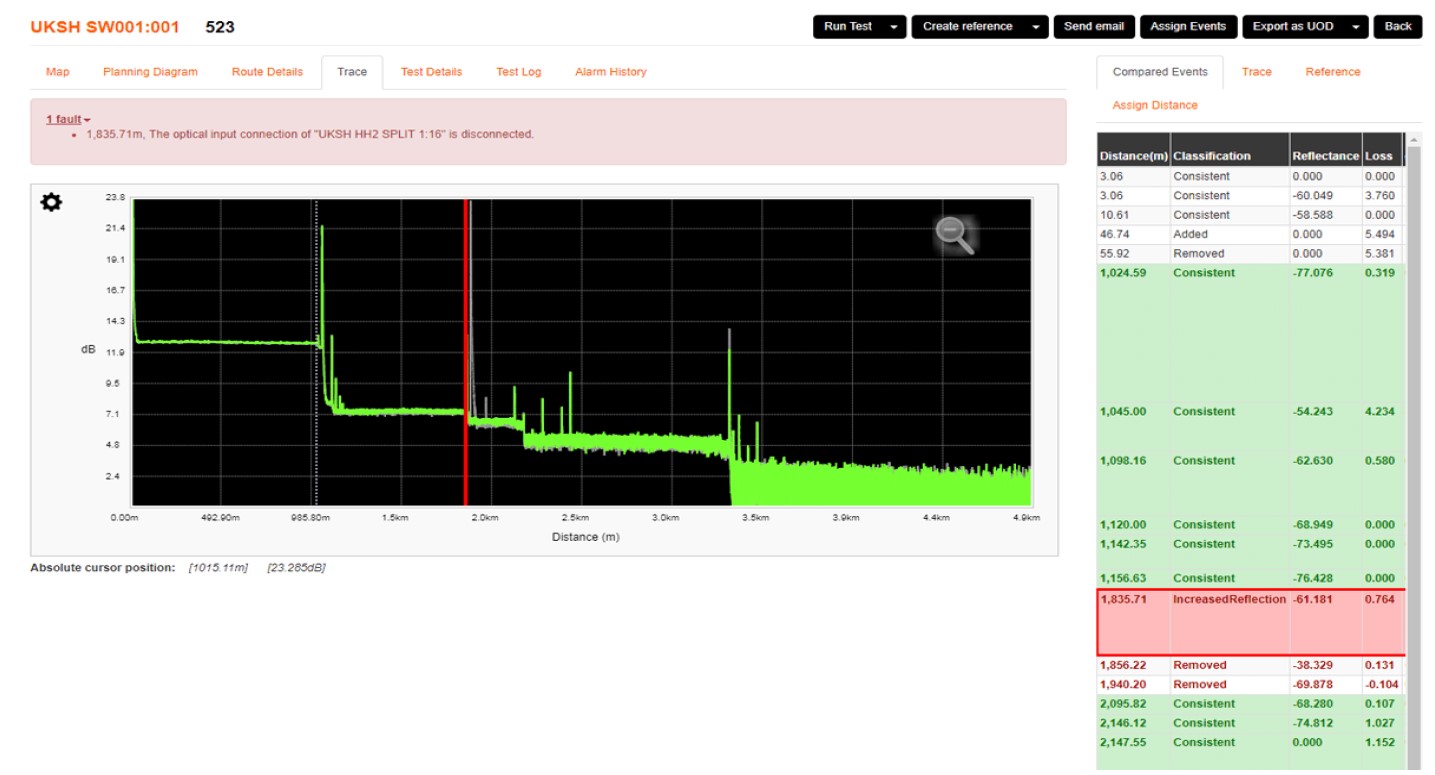Click the Assign Events button
The height and width of the screenshot is (775, 1435).
point(1188,27)
